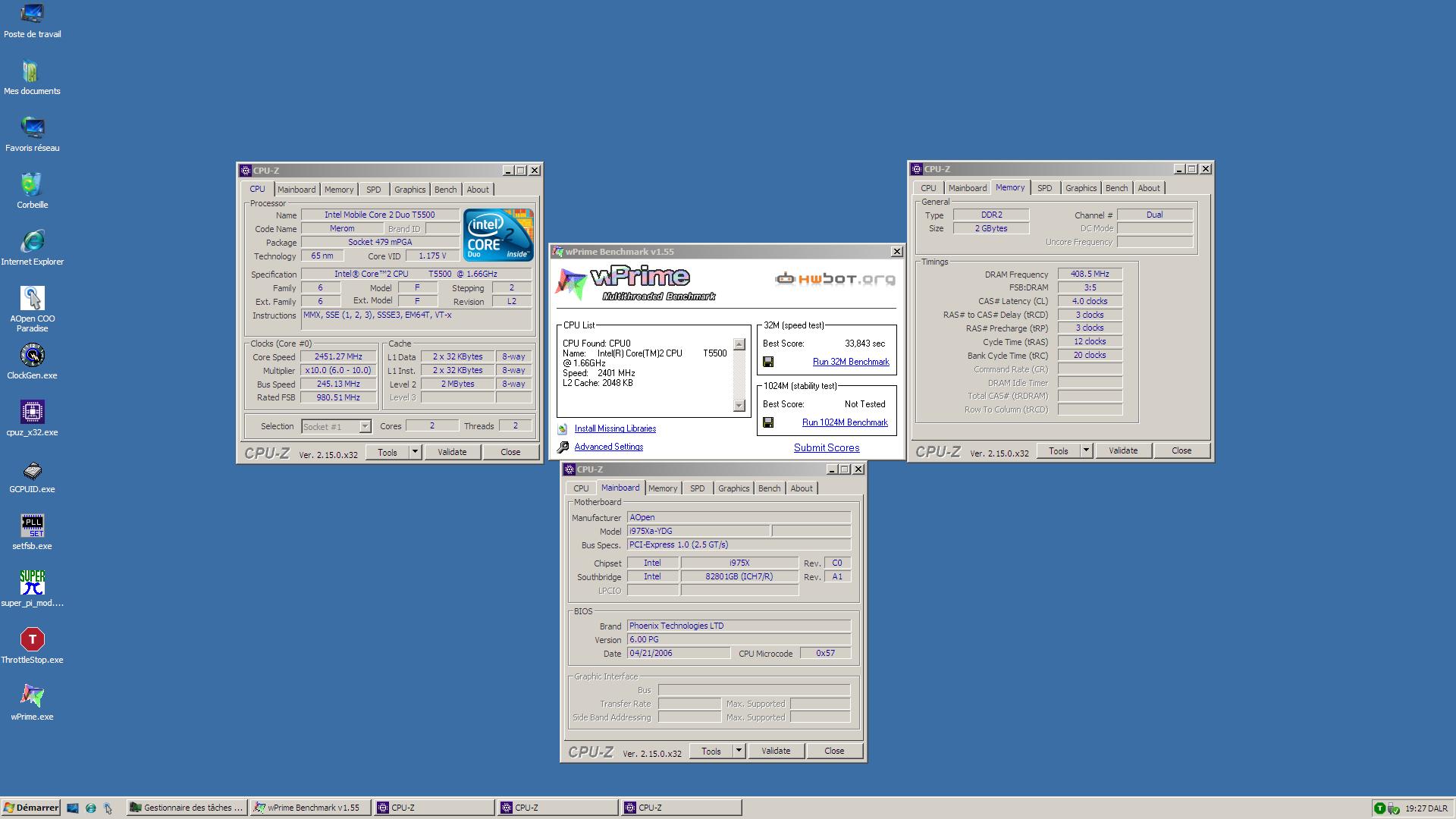1456x819 pixels.
Task: Click Validate button in CPU window
Action: [452, 452]
